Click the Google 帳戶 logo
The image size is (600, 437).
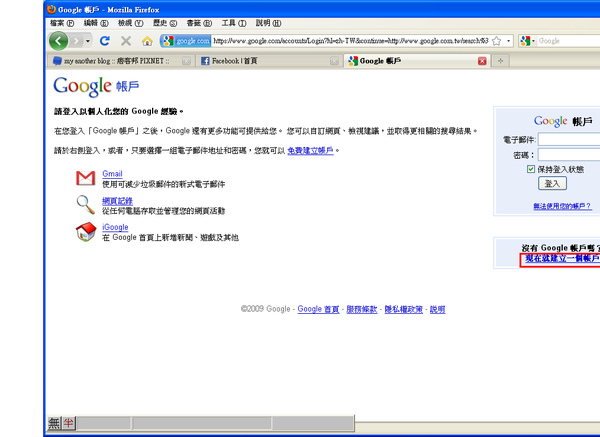pos(96,86)
